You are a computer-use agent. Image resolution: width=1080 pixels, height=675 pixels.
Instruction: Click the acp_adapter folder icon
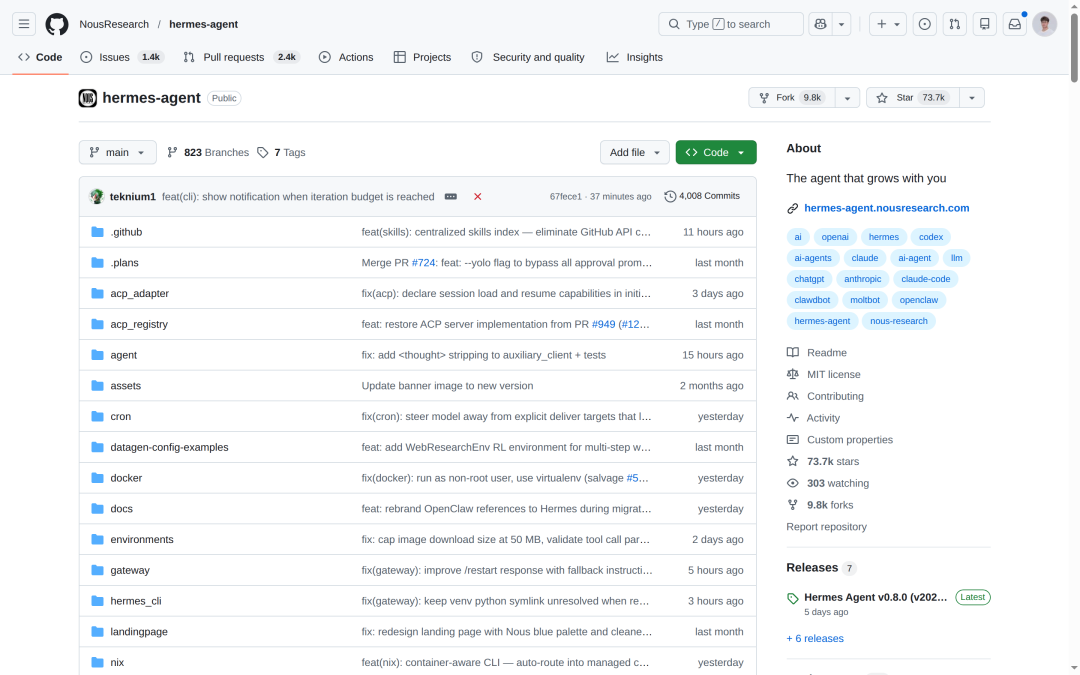[x=97, y=293]
